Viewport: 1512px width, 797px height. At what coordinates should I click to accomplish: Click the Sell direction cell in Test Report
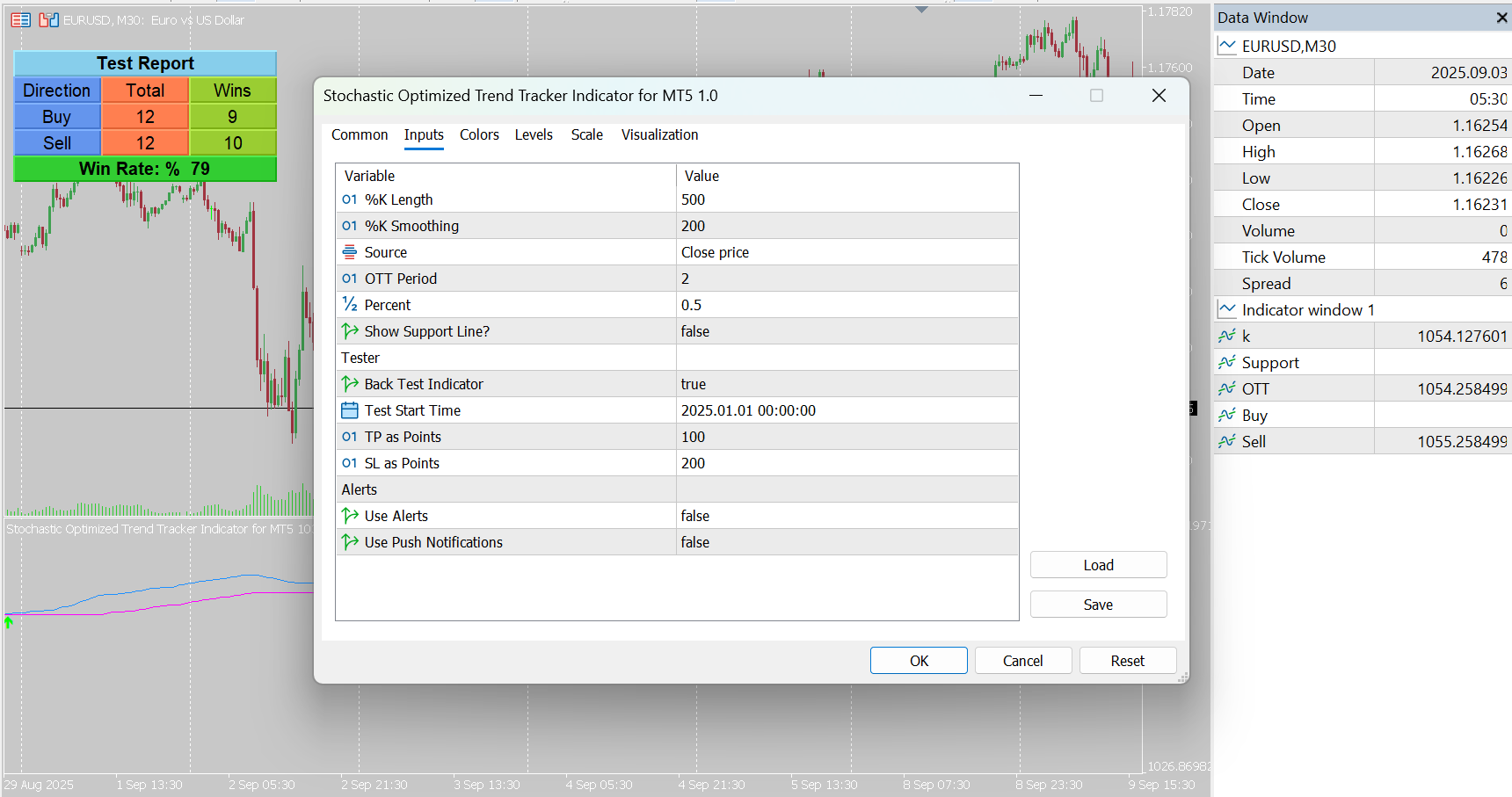(x=57, y=143)
